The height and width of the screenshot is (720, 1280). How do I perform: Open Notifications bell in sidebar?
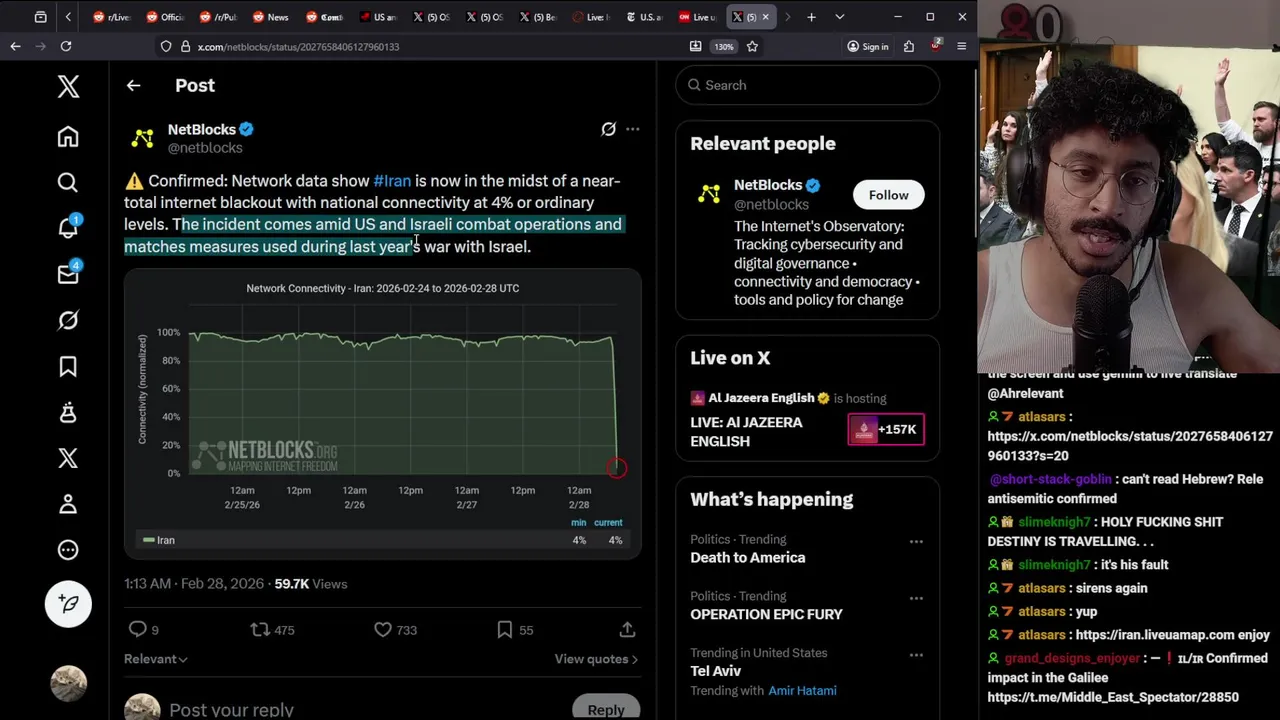68,227
